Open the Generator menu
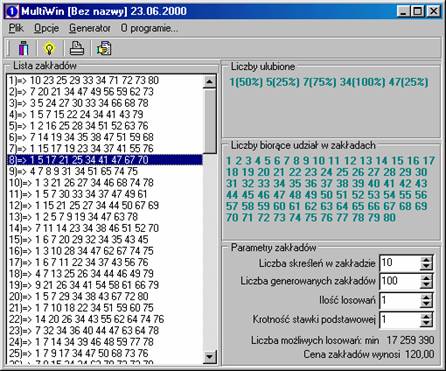 click(x=90, y=28)
